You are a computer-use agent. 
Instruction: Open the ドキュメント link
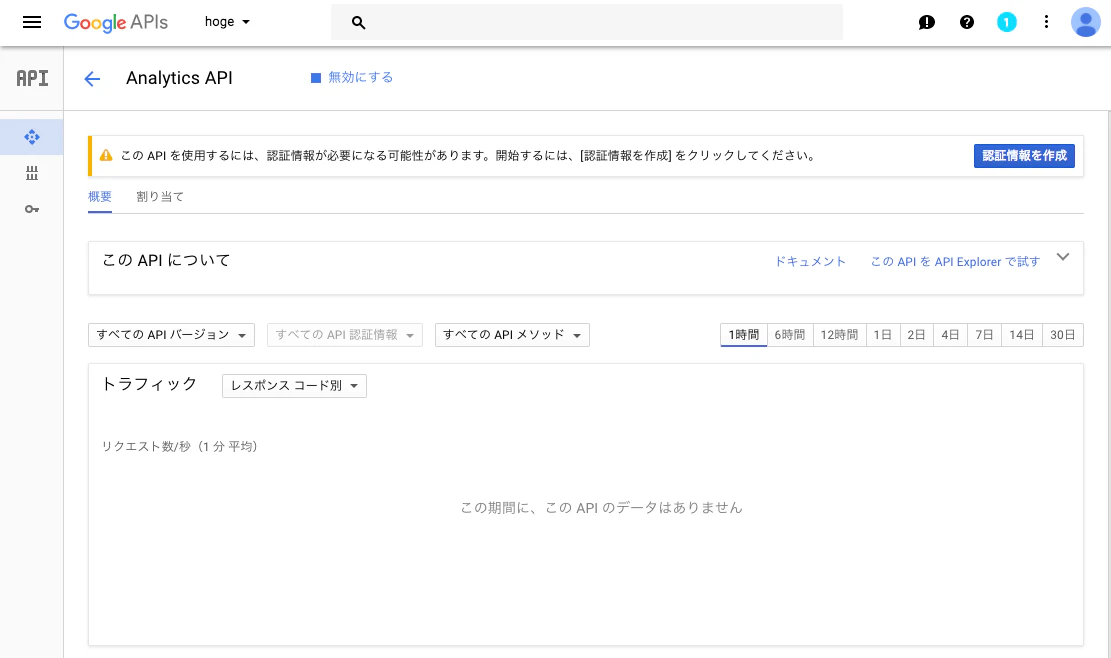(x=810, y=261)
